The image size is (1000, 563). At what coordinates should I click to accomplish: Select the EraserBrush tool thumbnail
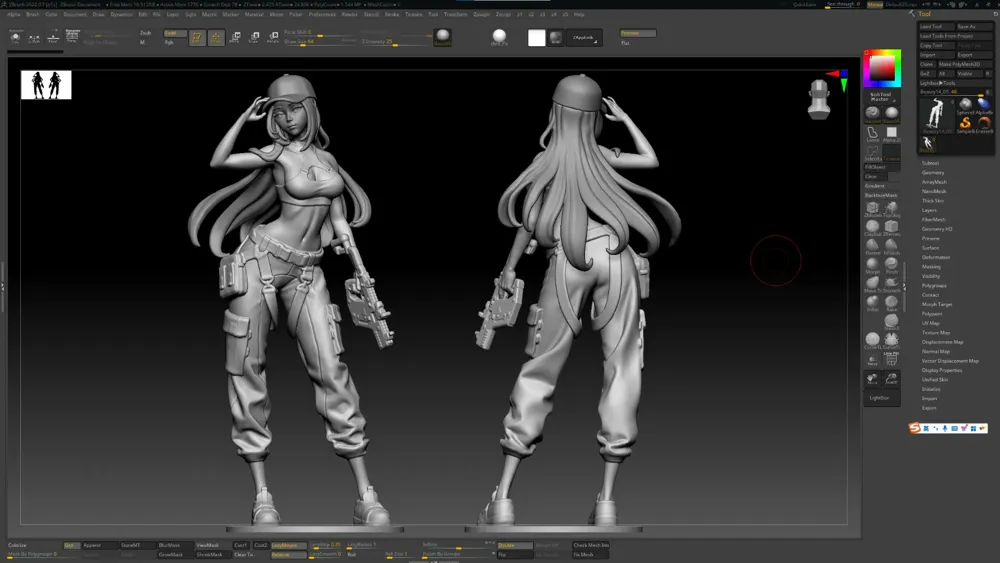[983, 124]
